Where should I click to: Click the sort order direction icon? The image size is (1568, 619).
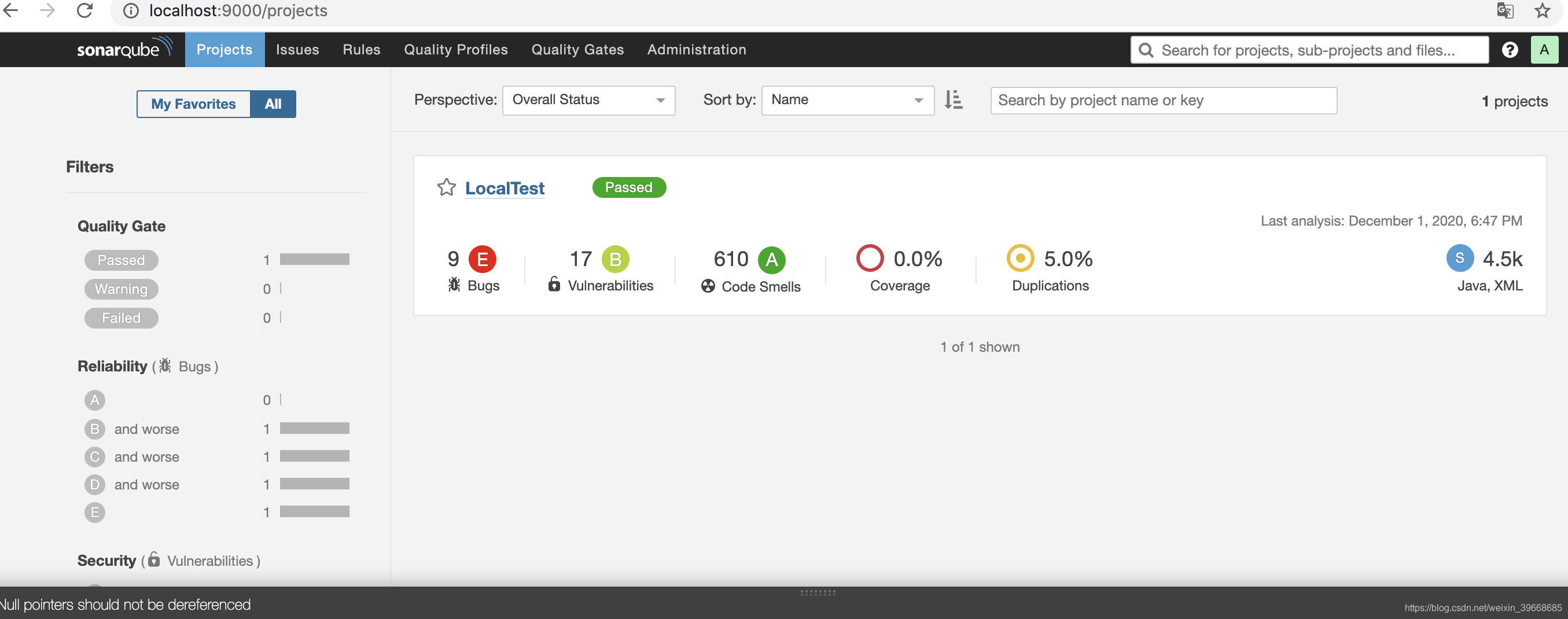point(953,100)
